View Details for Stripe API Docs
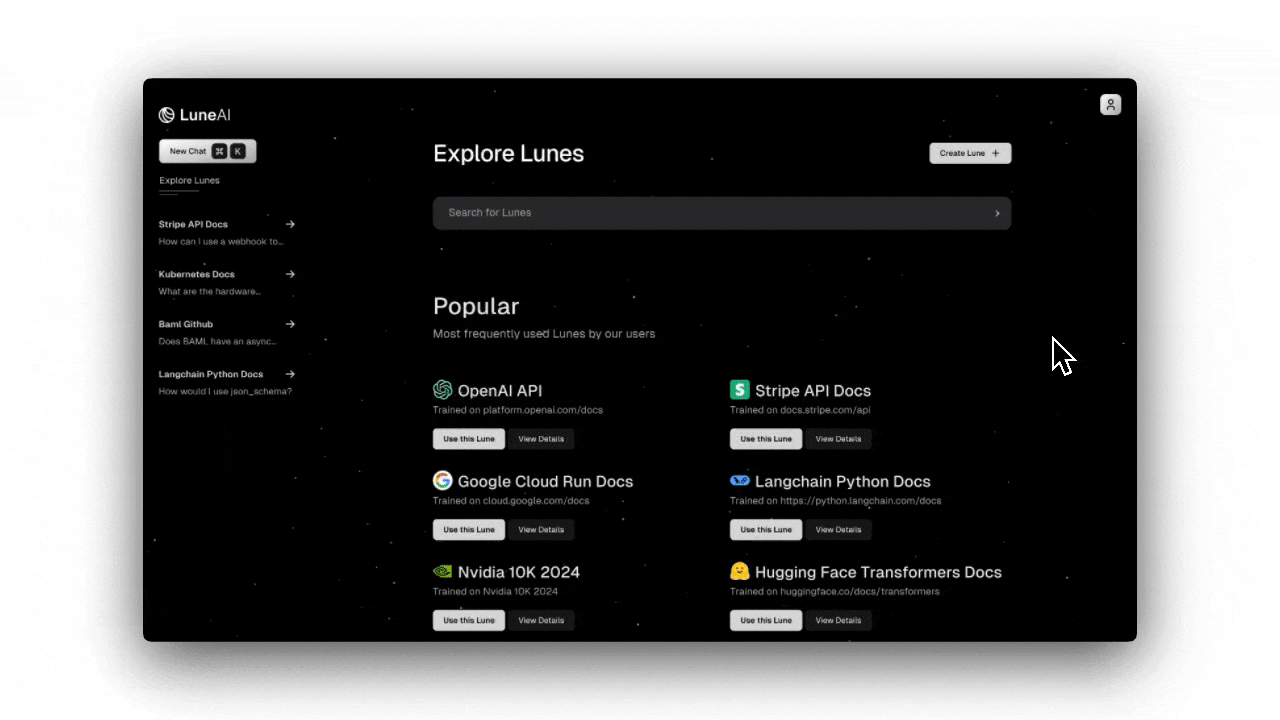Image resolution: width=1280 pixels, height=720 pixels. [x=838, y=439]
